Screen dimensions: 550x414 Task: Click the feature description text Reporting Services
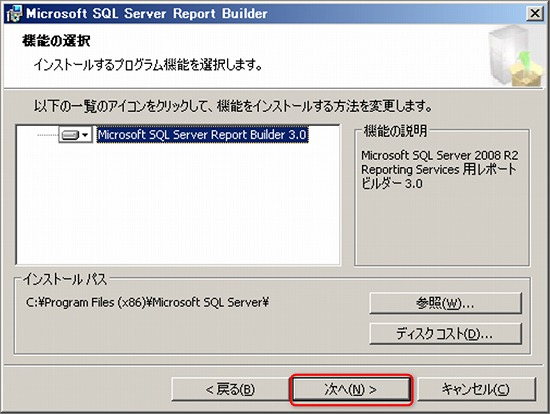click(410, 169)
